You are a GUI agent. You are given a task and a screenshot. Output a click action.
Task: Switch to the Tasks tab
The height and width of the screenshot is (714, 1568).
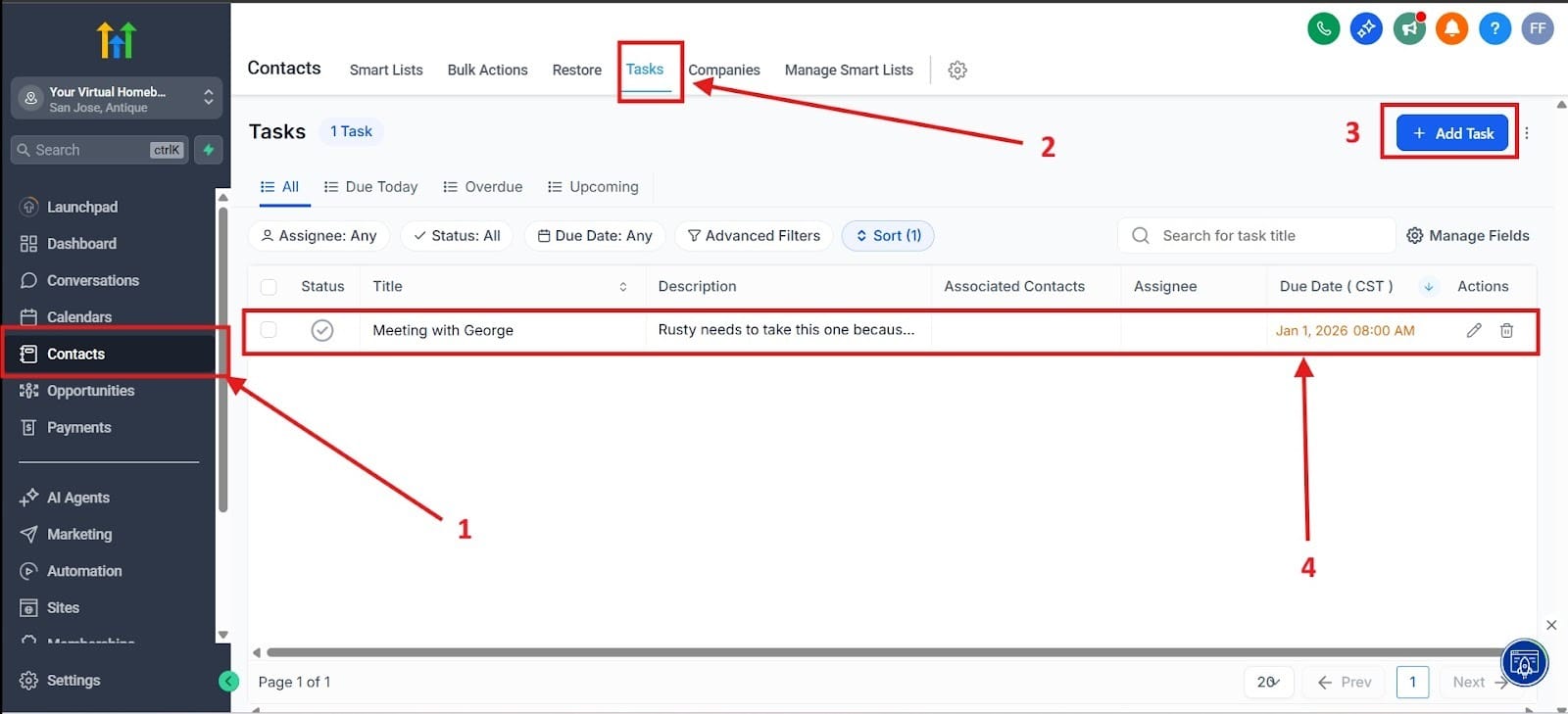645,70
